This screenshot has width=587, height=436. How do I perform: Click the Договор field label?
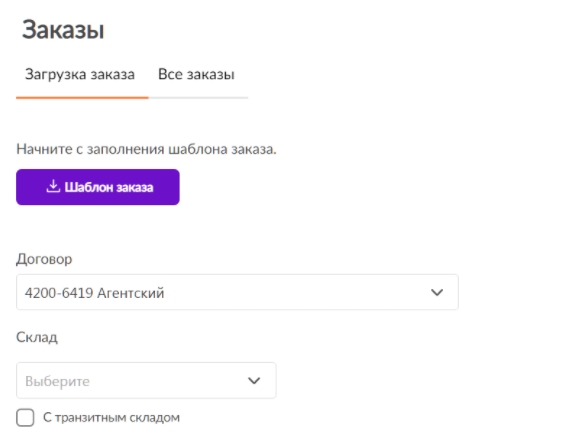[44, 259]
